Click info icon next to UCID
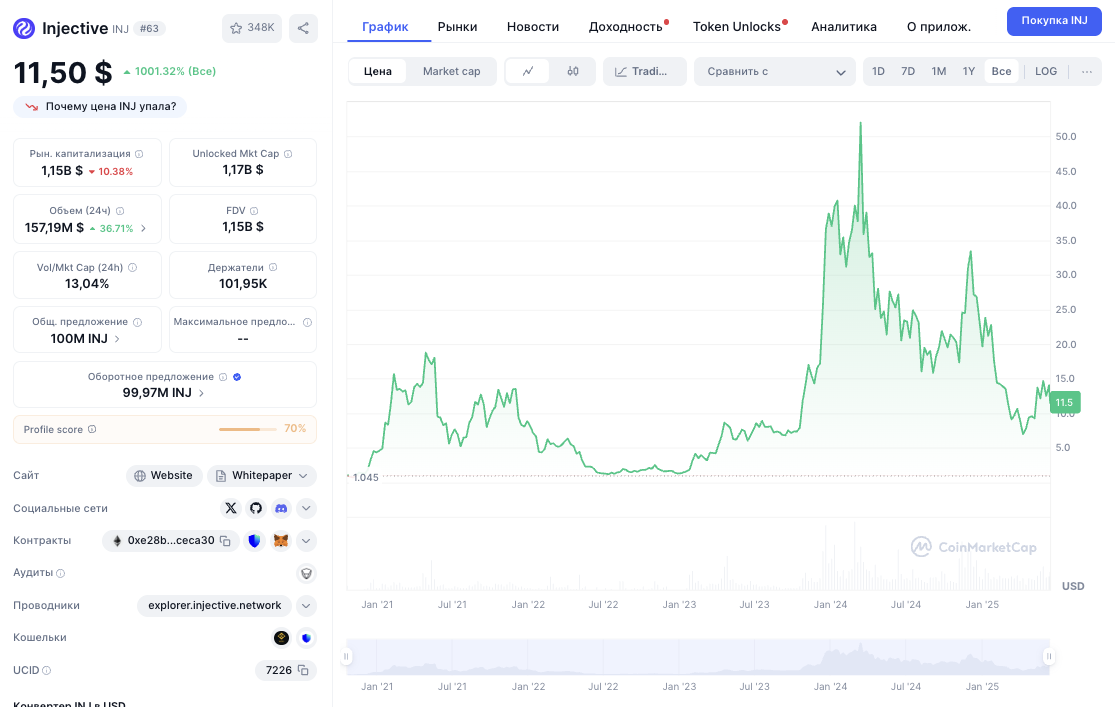 46,670
